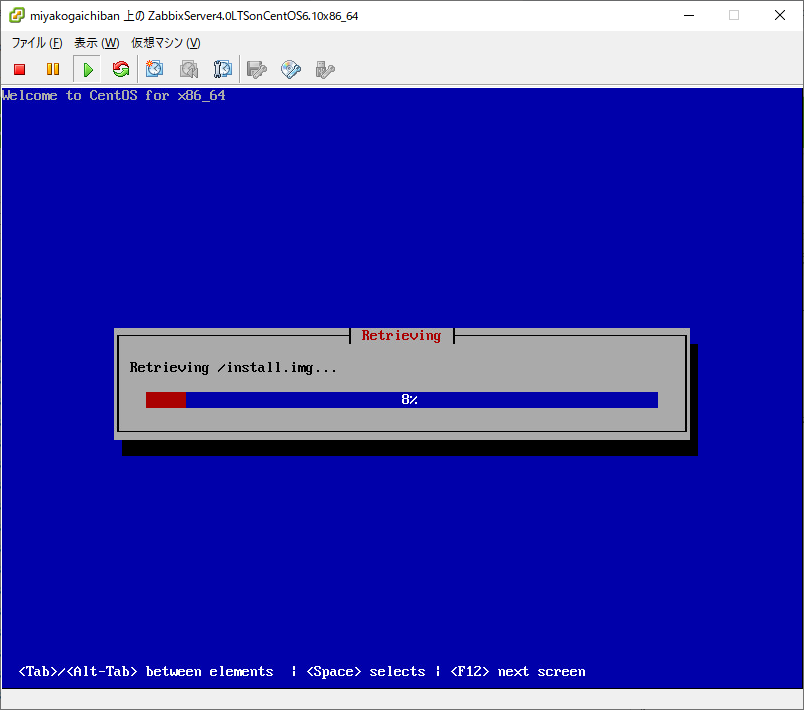Click the 'Welcome to CentOS for x86_64' text

(114, 95)
